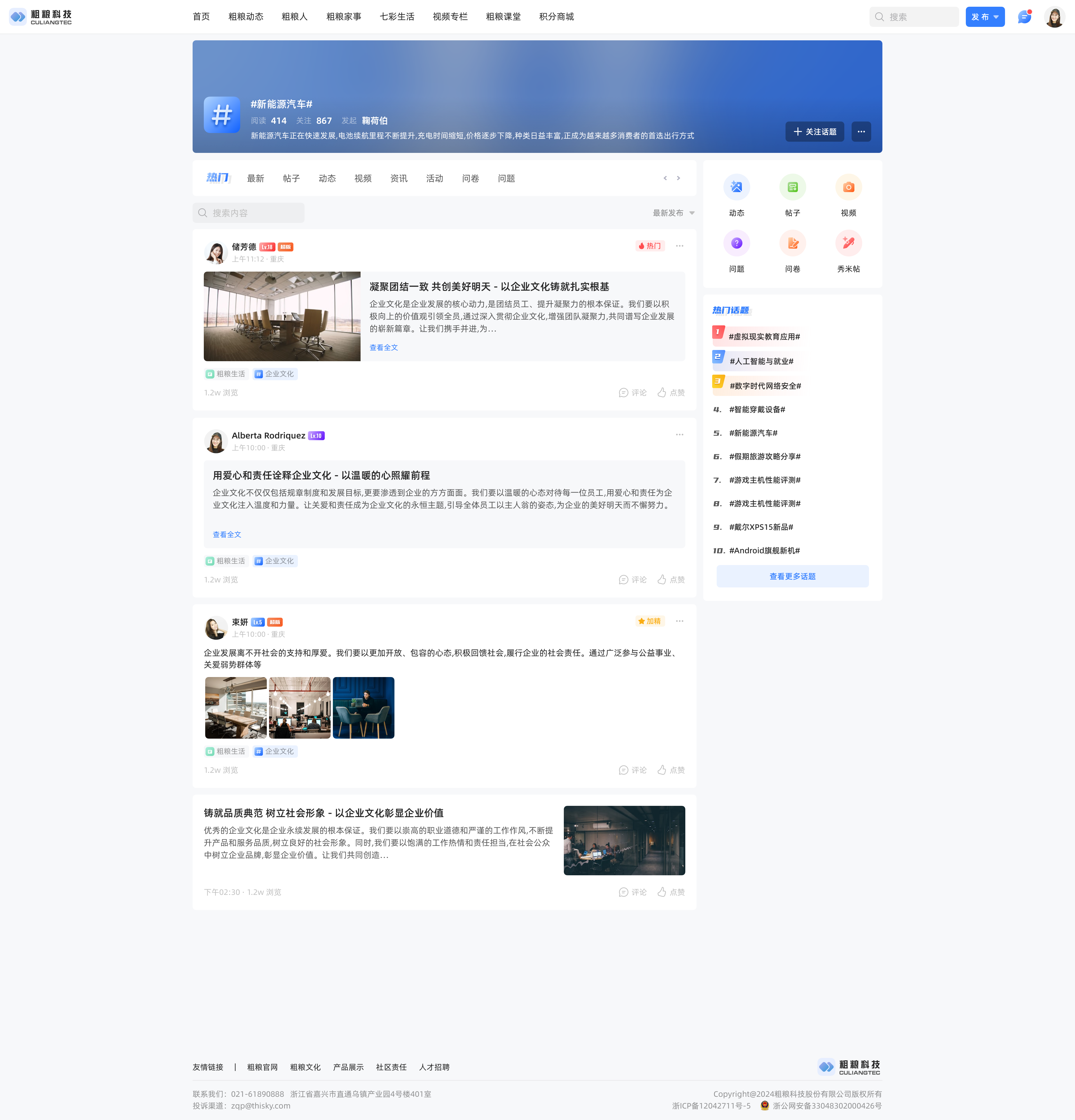The height and width of the screenshot is (1120, 1075).
Task: Click the 秀米帖 icon
Action: 848,243
